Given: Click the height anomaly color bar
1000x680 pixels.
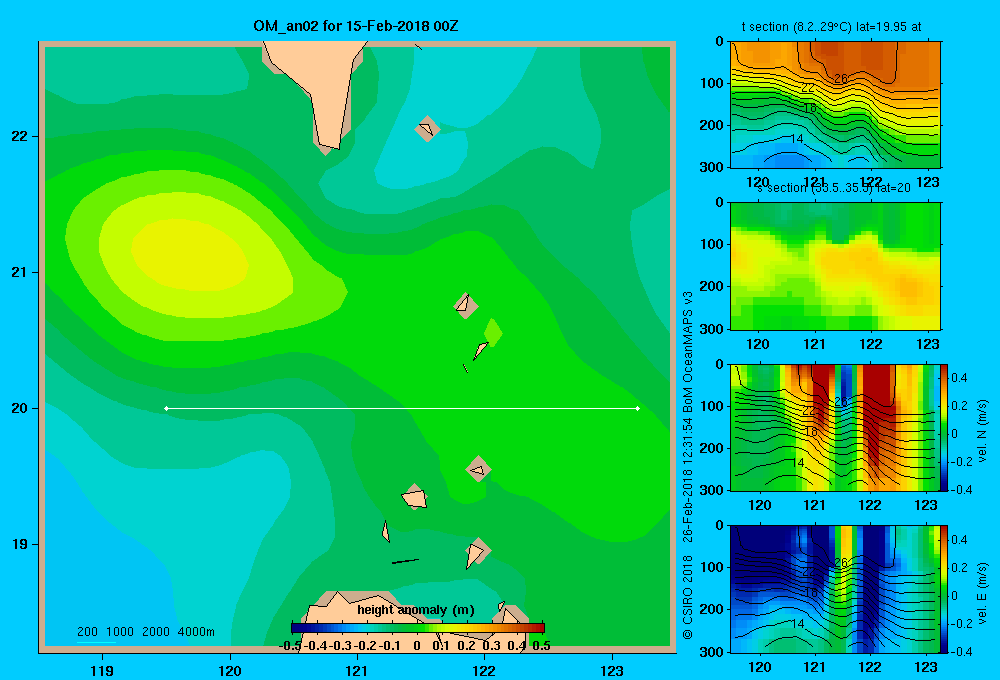Looking at the screenshot, I should point(418,628).
